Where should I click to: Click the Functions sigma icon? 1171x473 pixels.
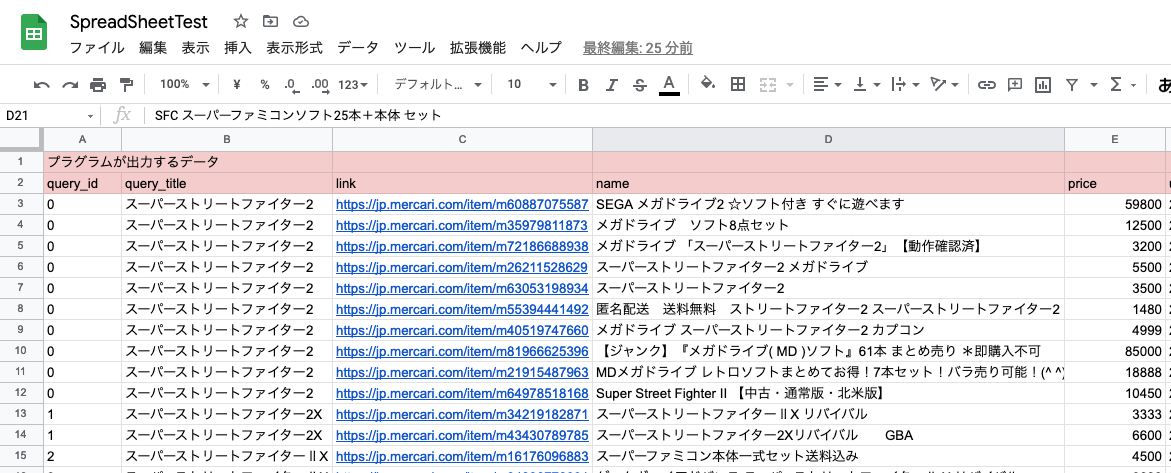tap(1116, 84)
